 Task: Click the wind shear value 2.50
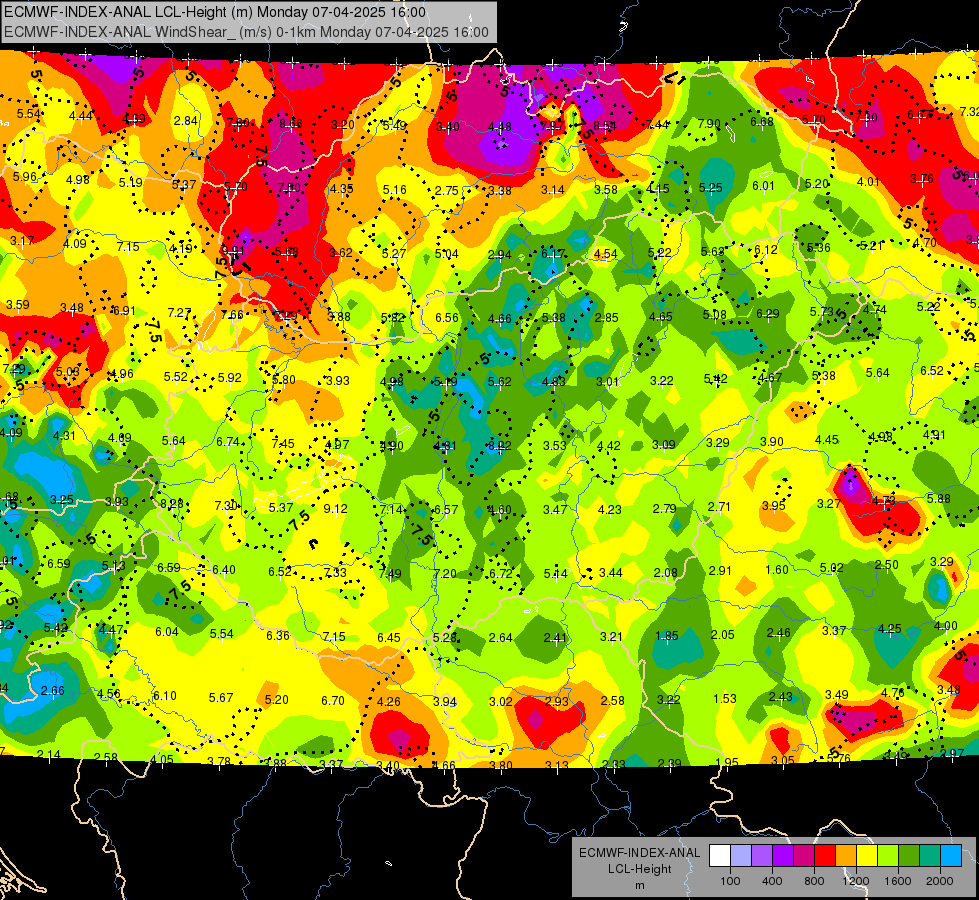(887, 565)
